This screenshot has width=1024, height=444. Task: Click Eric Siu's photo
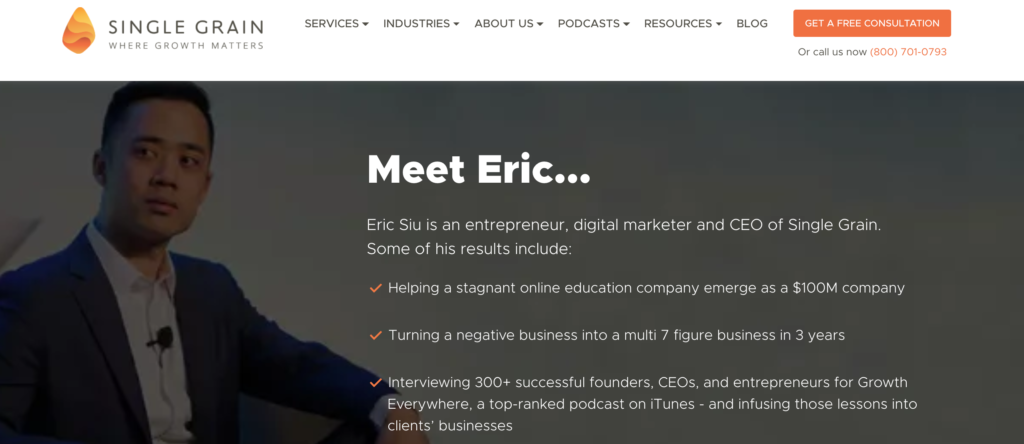click(x=176, y=262)
